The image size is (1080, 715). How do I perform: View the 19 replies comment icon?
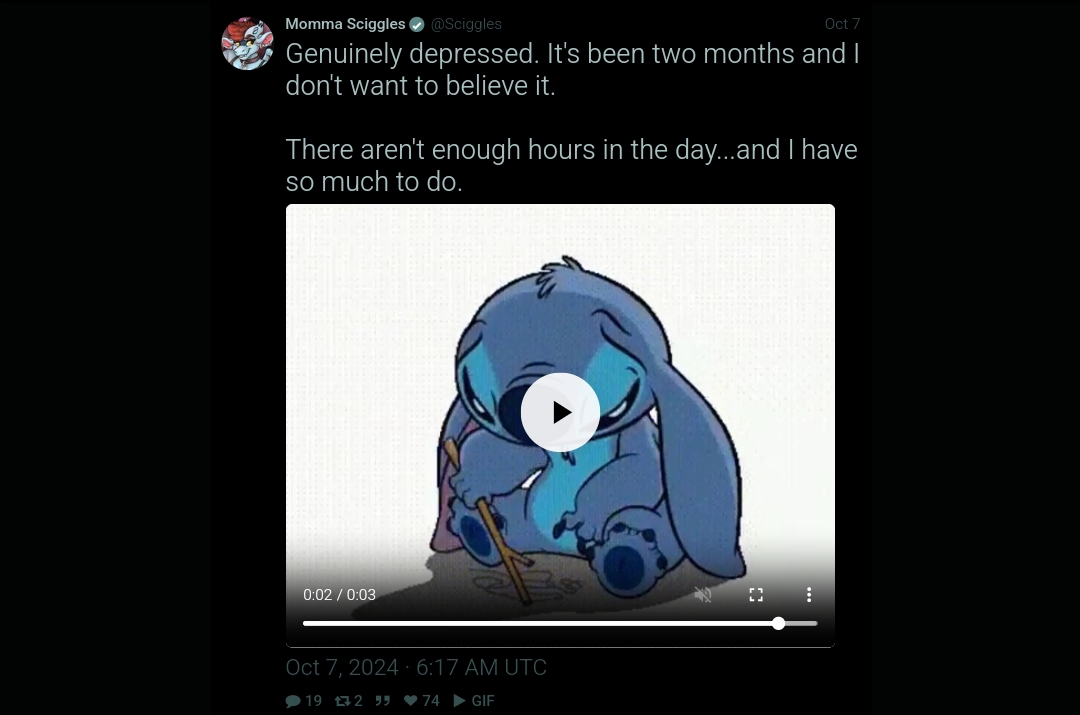click(293, 701)
